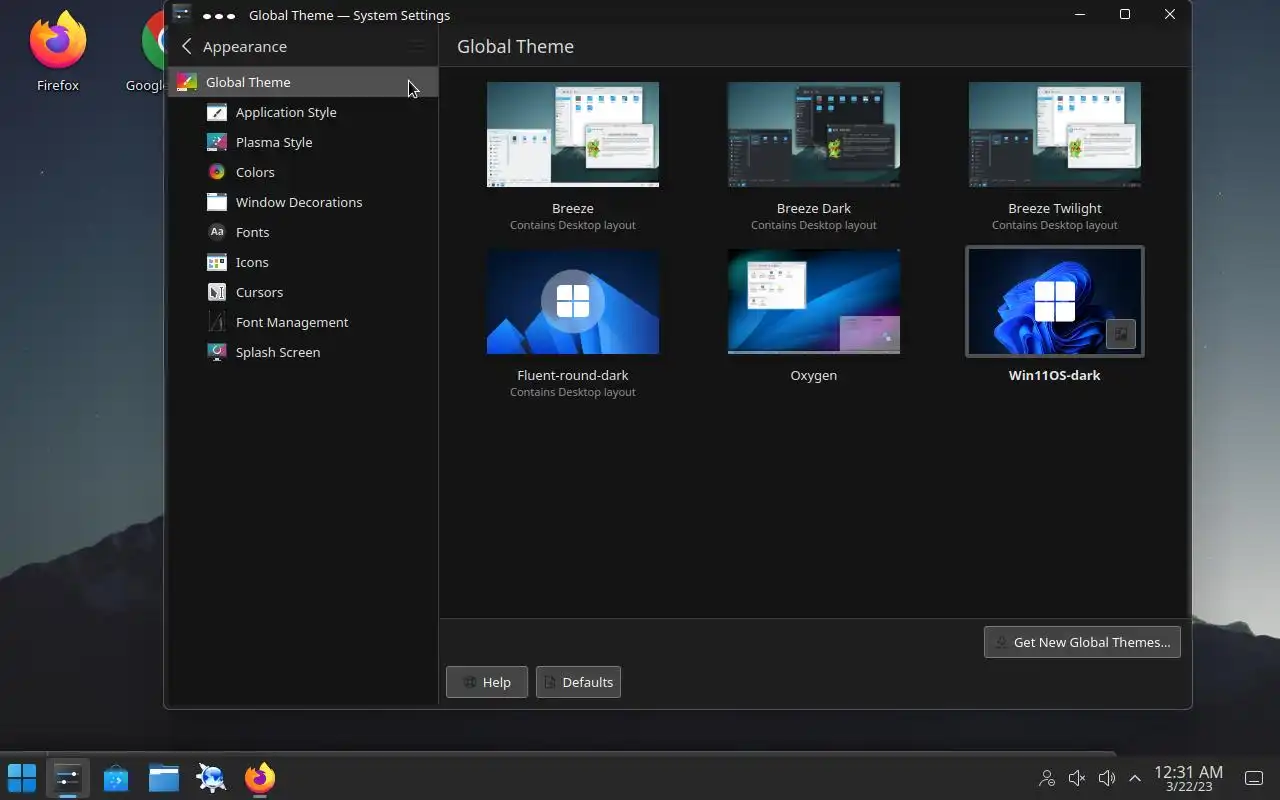Expand the hidden system tray icons arrow

(1135, 777)
